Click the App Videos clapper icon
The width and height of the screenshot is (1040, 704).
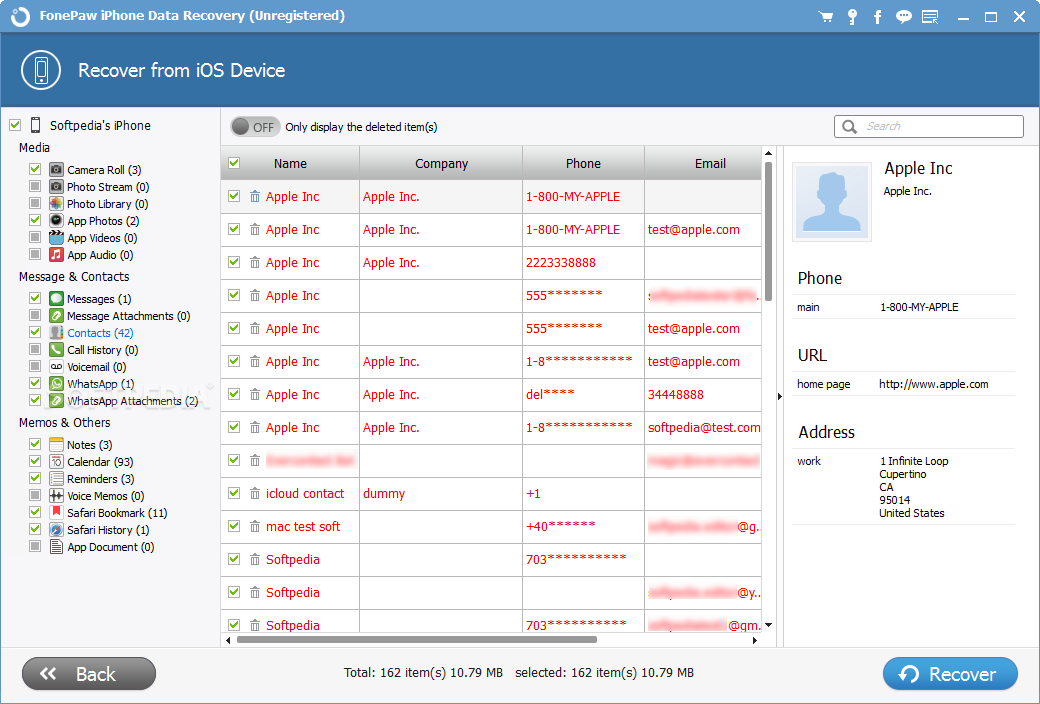pyautogui.click(x=56, y=238)
